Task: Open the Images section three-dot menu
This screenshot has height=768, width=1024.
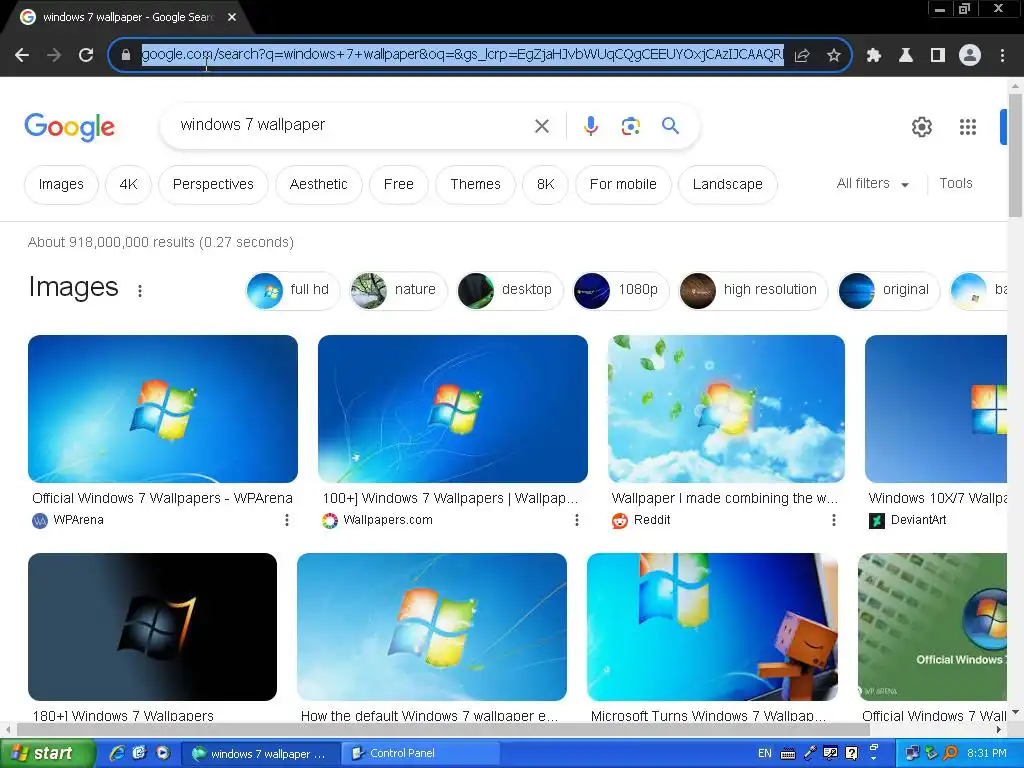Action: pos(140,291)
